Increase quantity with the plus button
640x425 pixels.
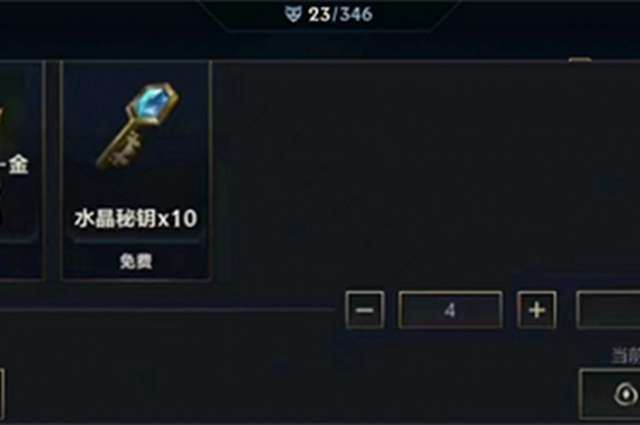(537, 310)
